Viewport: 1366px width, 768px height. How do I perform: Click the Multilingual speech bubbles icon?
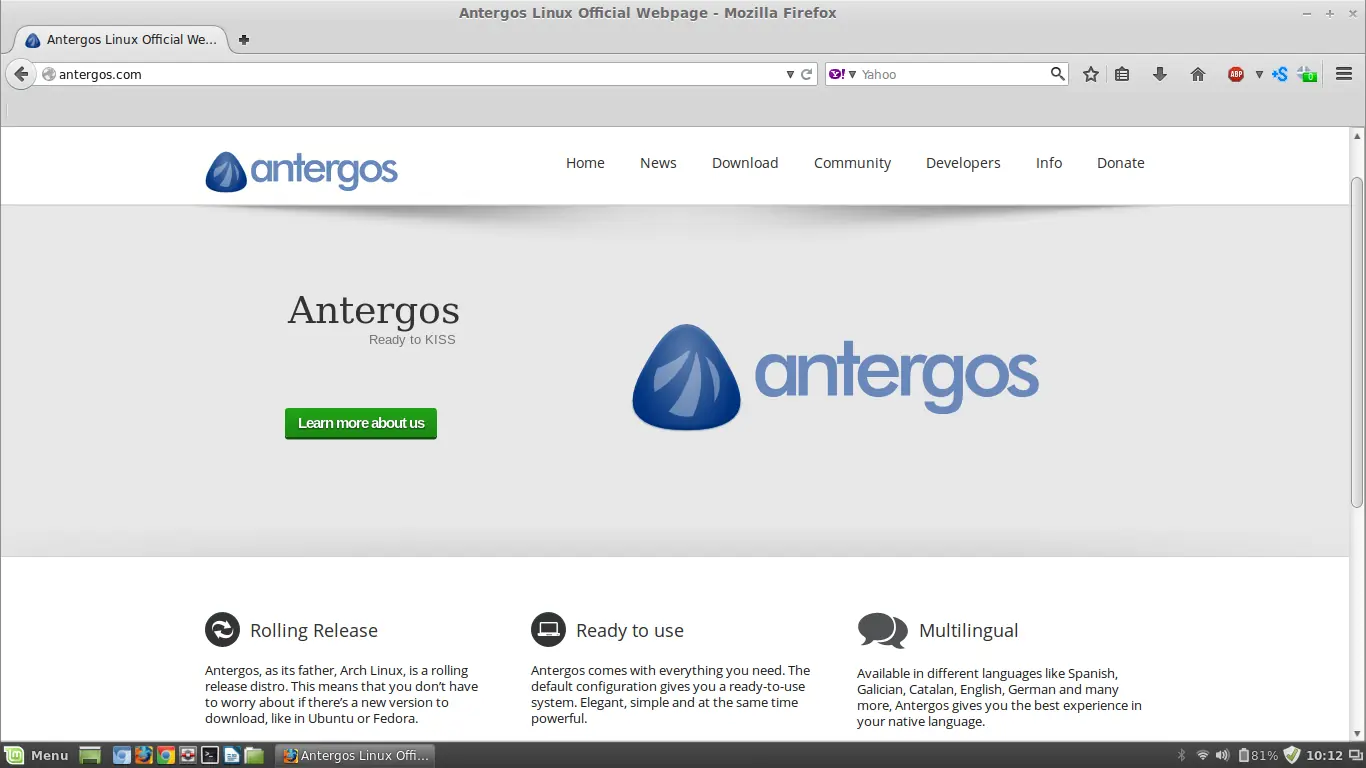tap(882, 631)
